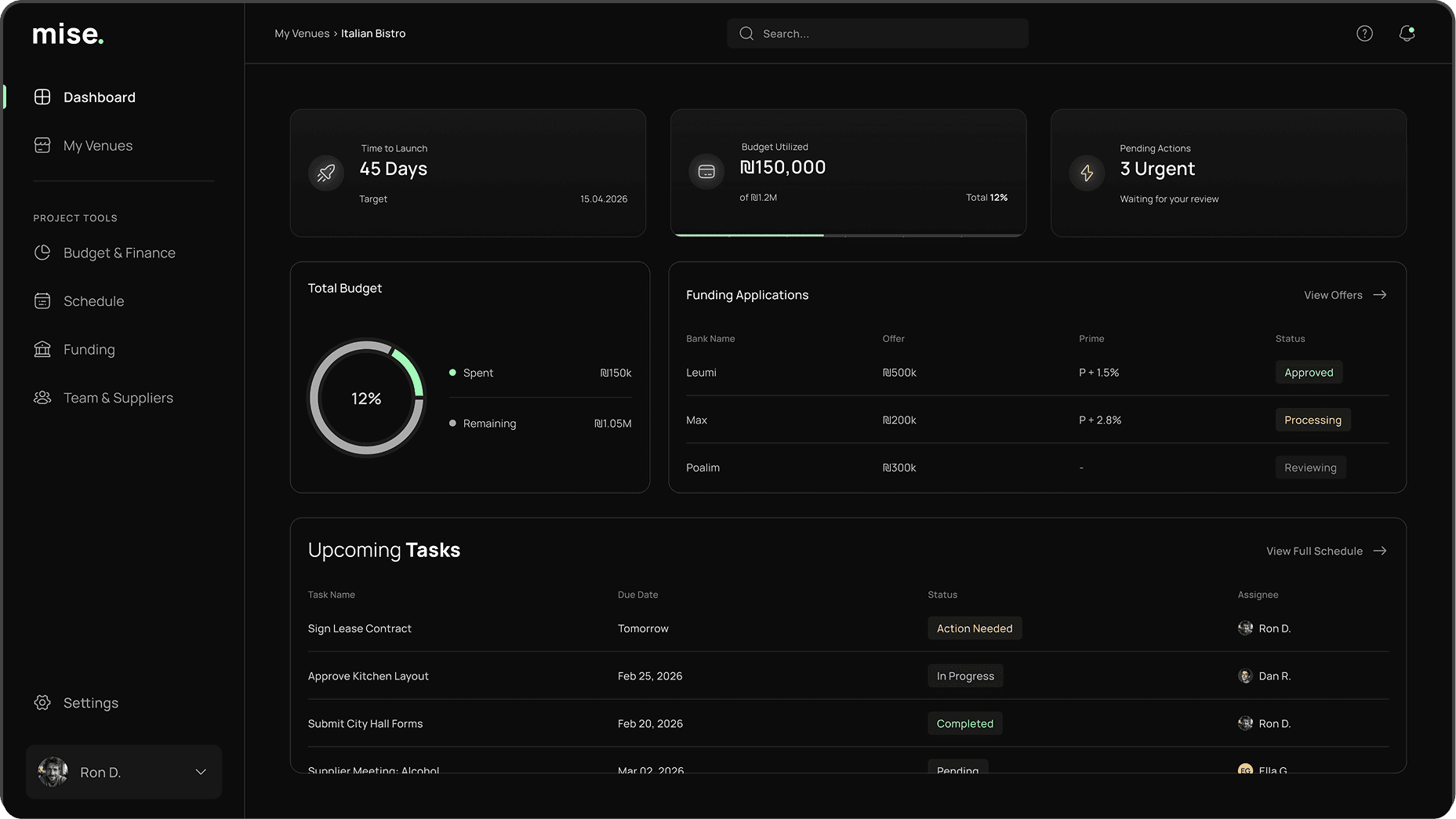Open the Time to Launch 45 Days card
The image size is (1456, 819).
point(468,173)
